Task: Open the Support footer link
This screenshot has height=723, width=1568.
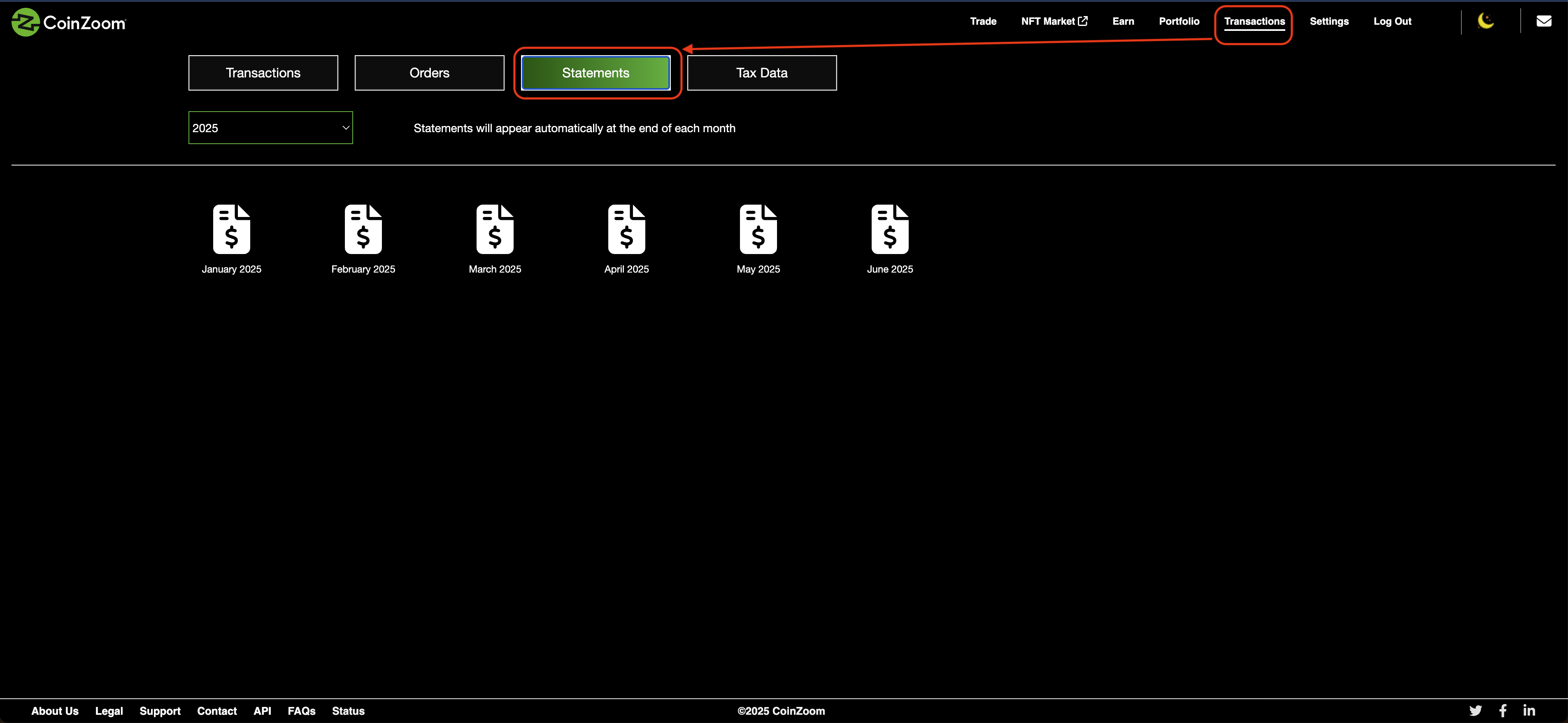Action: pos(160,711)
